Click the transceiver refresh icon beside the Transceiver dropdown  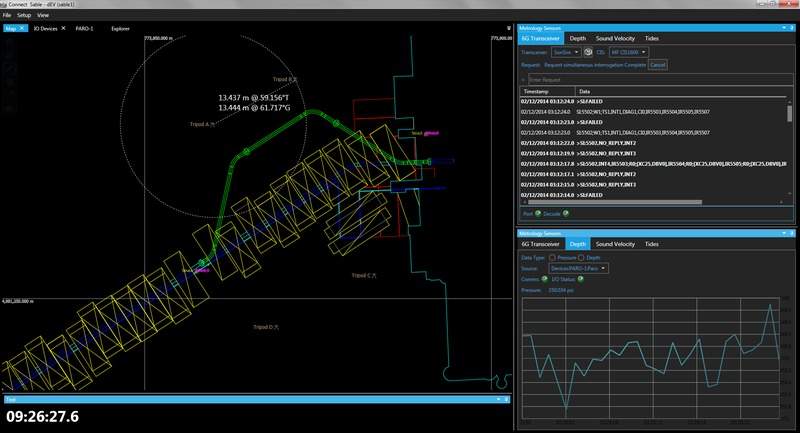590,52
